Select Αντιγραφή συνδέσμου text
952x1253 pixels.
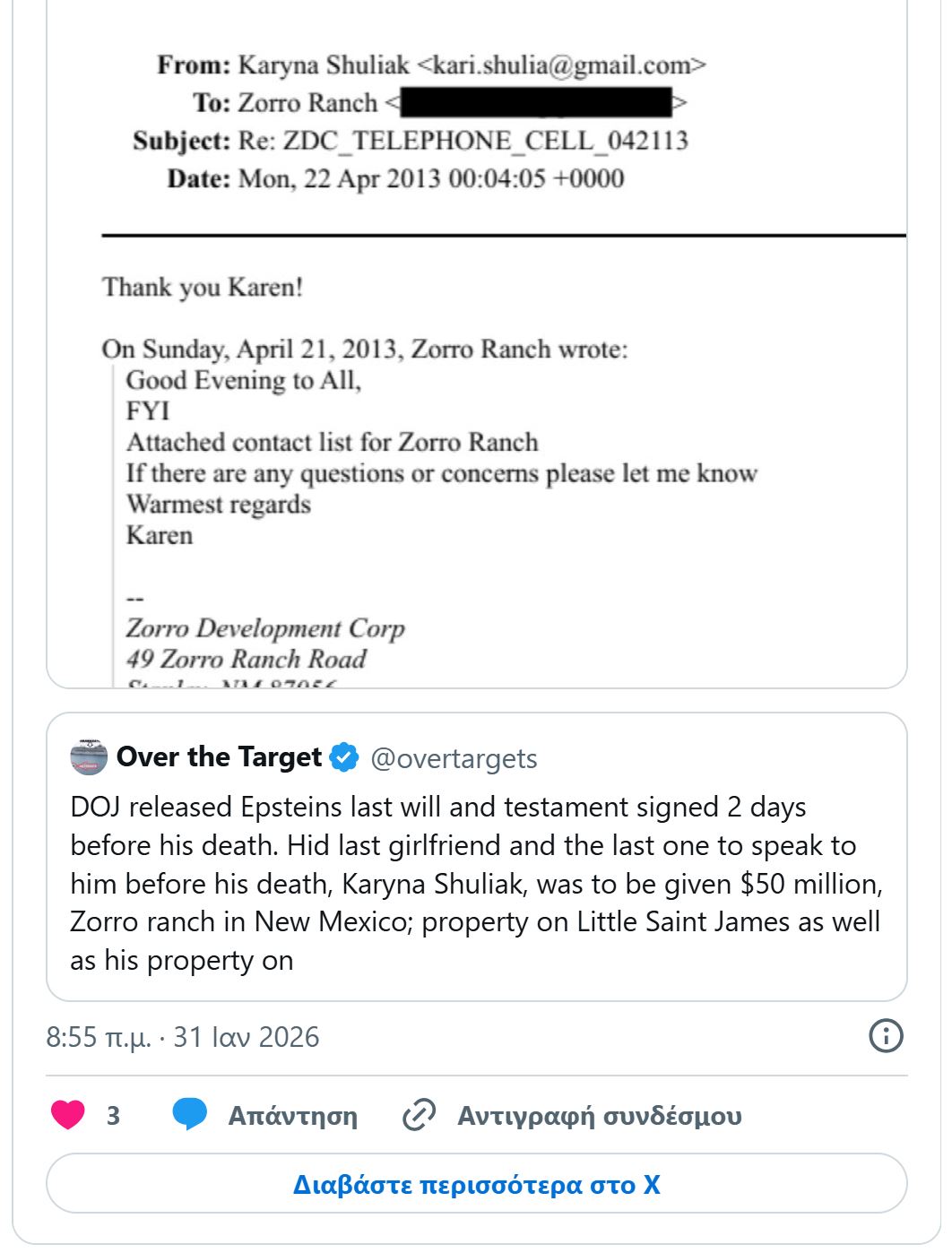coord(599,1116)
